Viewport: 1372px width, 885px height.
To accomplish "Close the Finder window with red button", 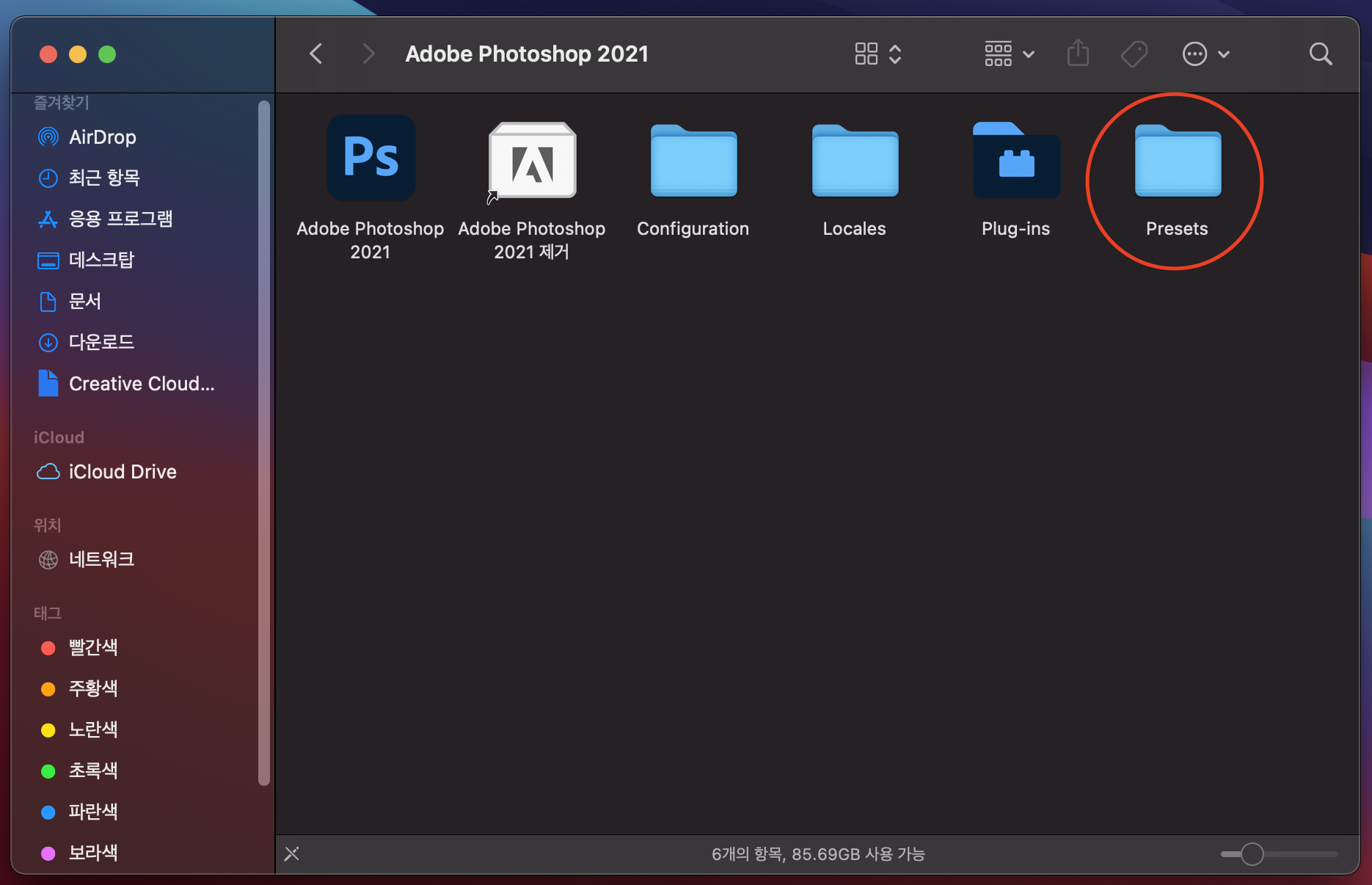I will [48, 54].
